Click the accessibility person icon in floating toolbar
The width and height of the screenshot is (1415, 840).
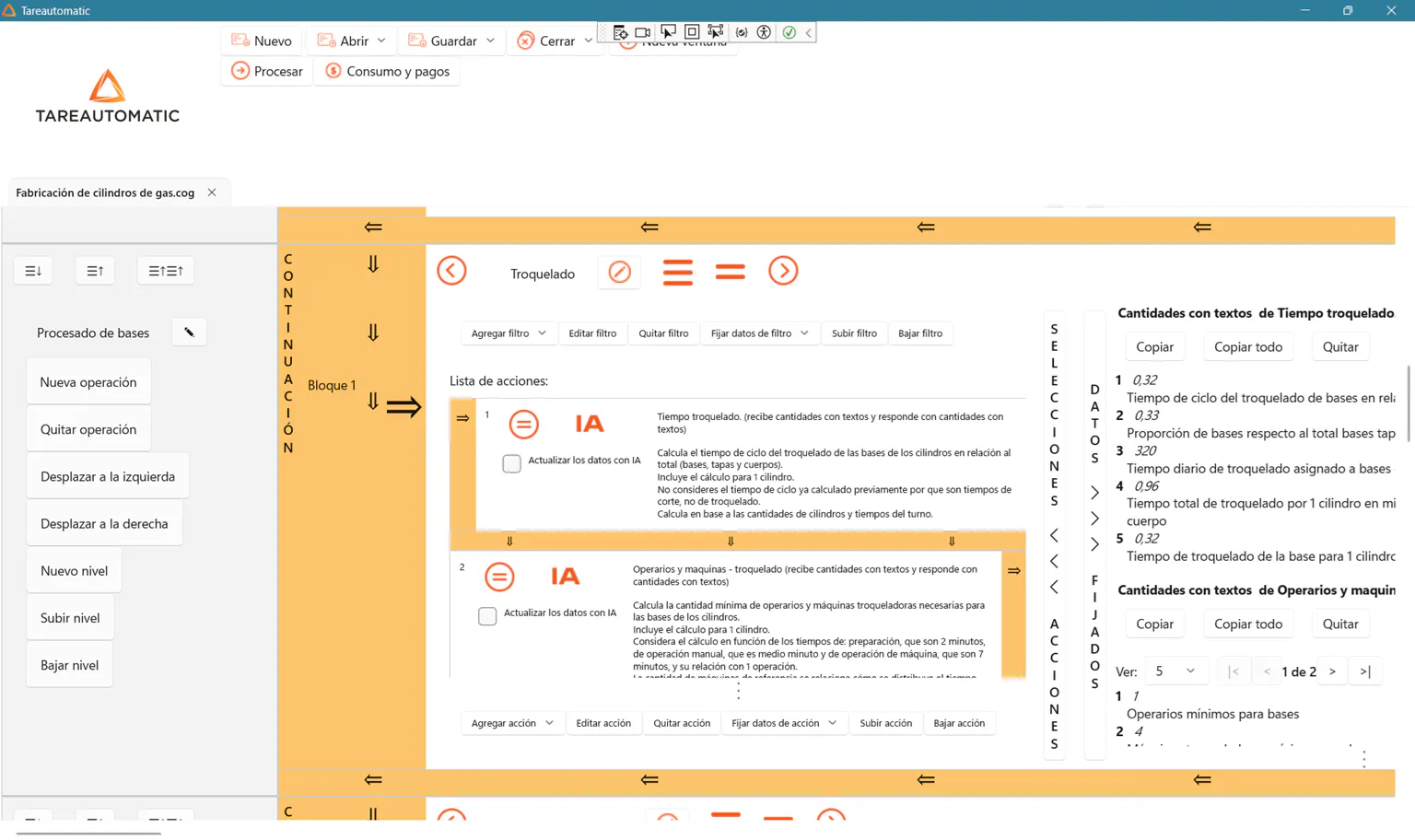[764, 32]
